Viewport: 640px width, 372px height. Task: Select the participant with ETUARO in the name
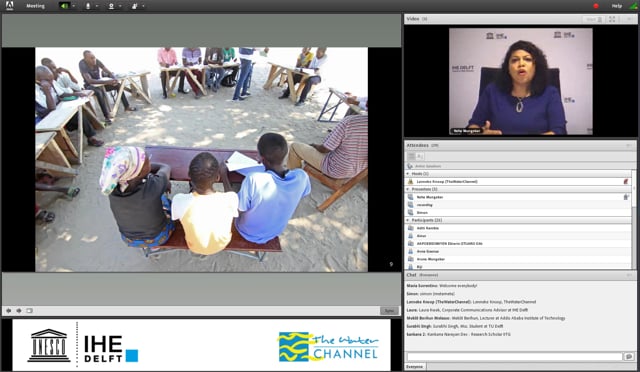(x=518, y=244)
